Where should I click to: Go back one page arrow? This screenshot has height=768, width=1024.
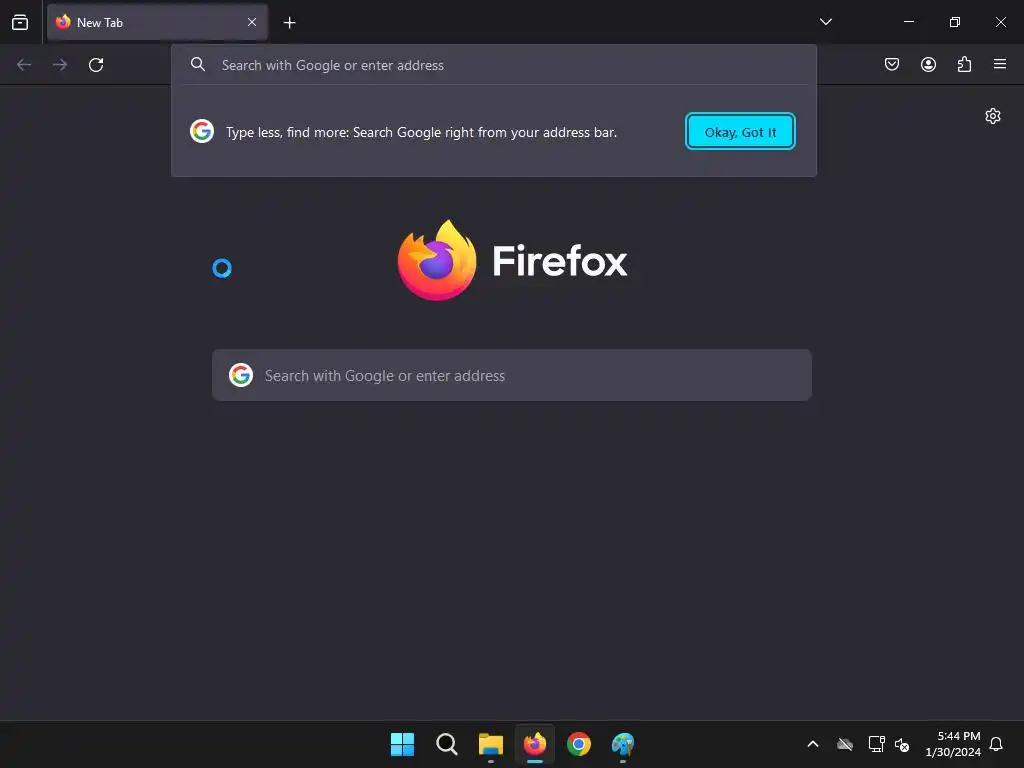point(24,65)
